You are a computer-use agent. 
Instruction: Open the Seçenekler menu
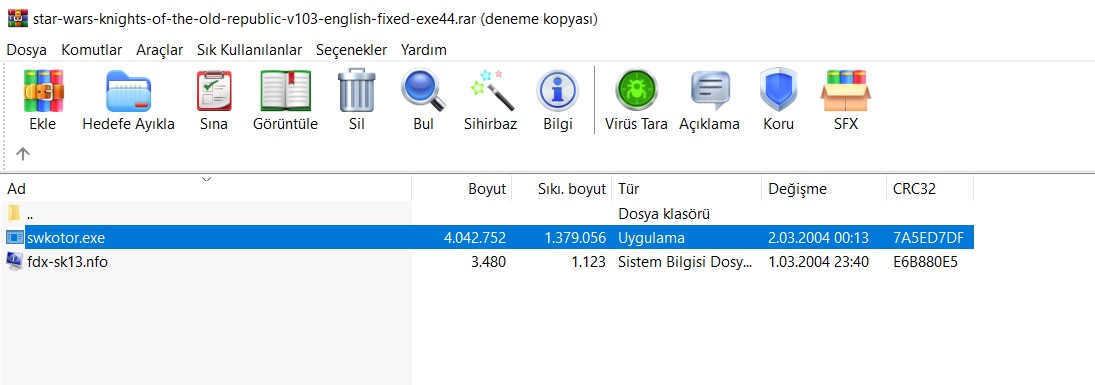(x=351, y=50)
